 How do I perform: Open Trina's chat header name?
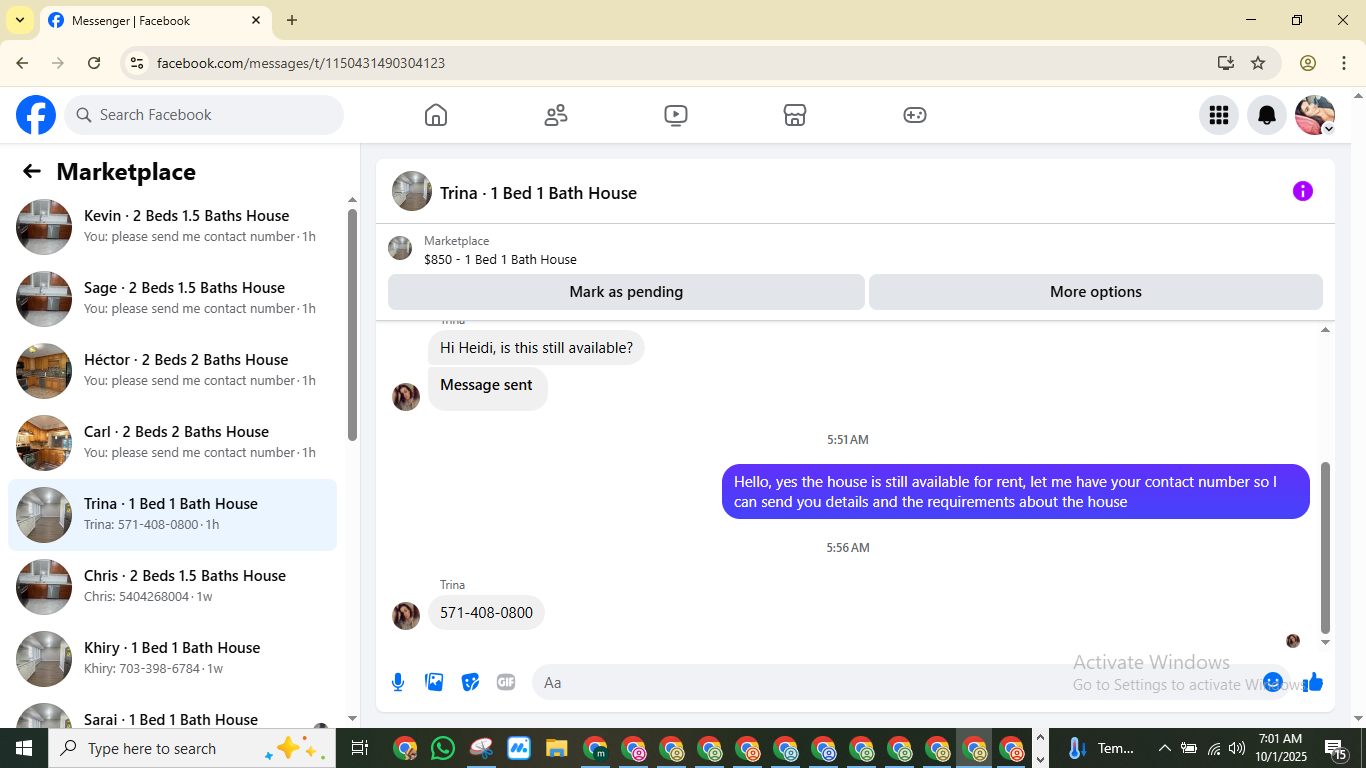[x=538, y=193]
